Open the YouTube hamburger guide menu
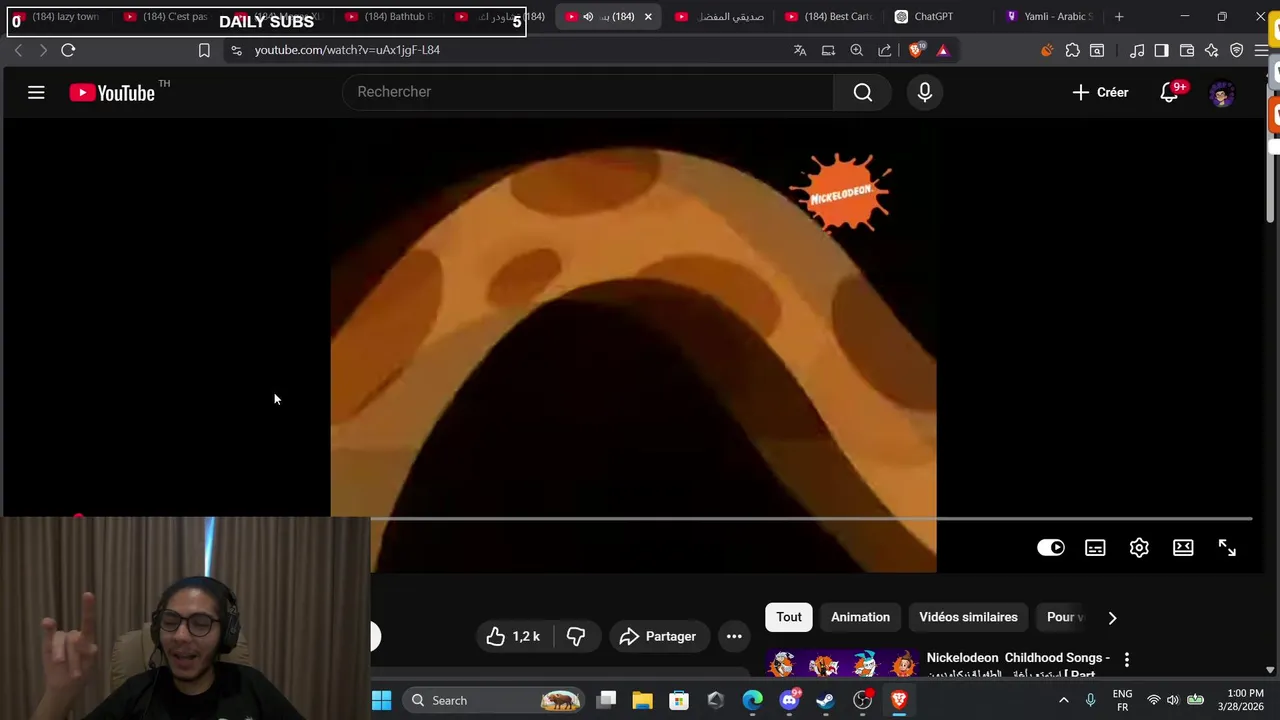 [x=36, y=93]
